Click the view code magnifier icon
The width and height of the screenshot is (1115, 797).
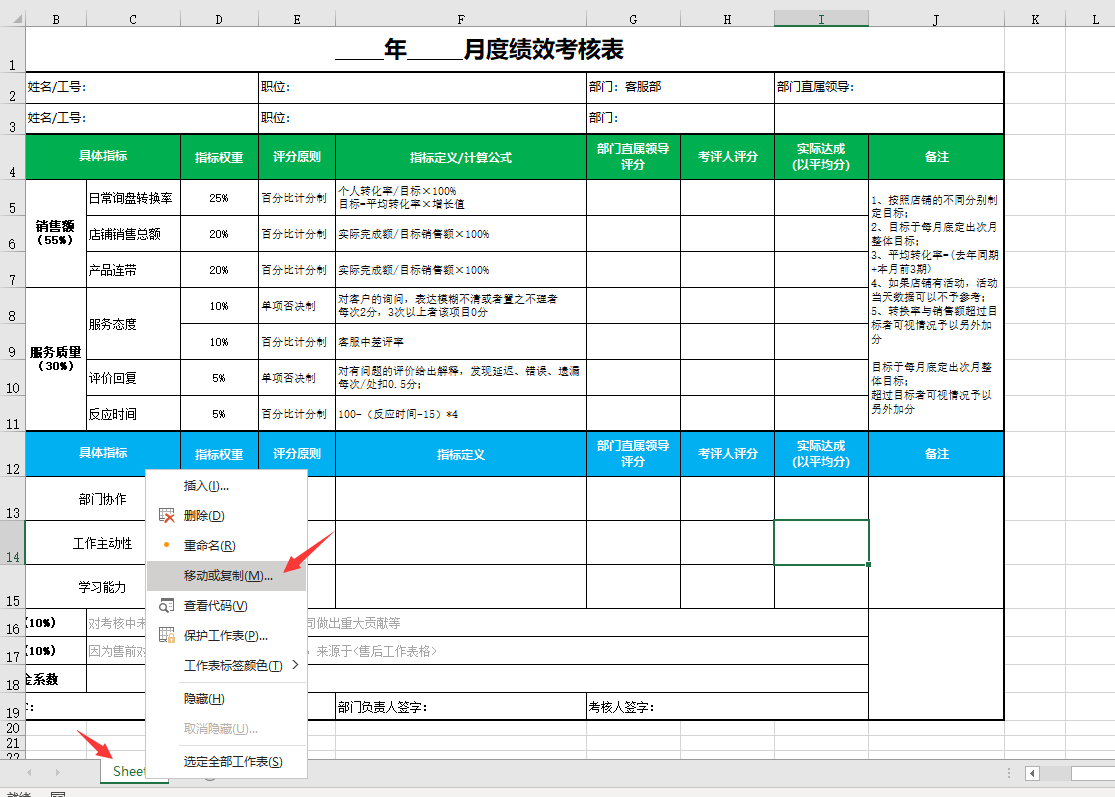(166, 606)
